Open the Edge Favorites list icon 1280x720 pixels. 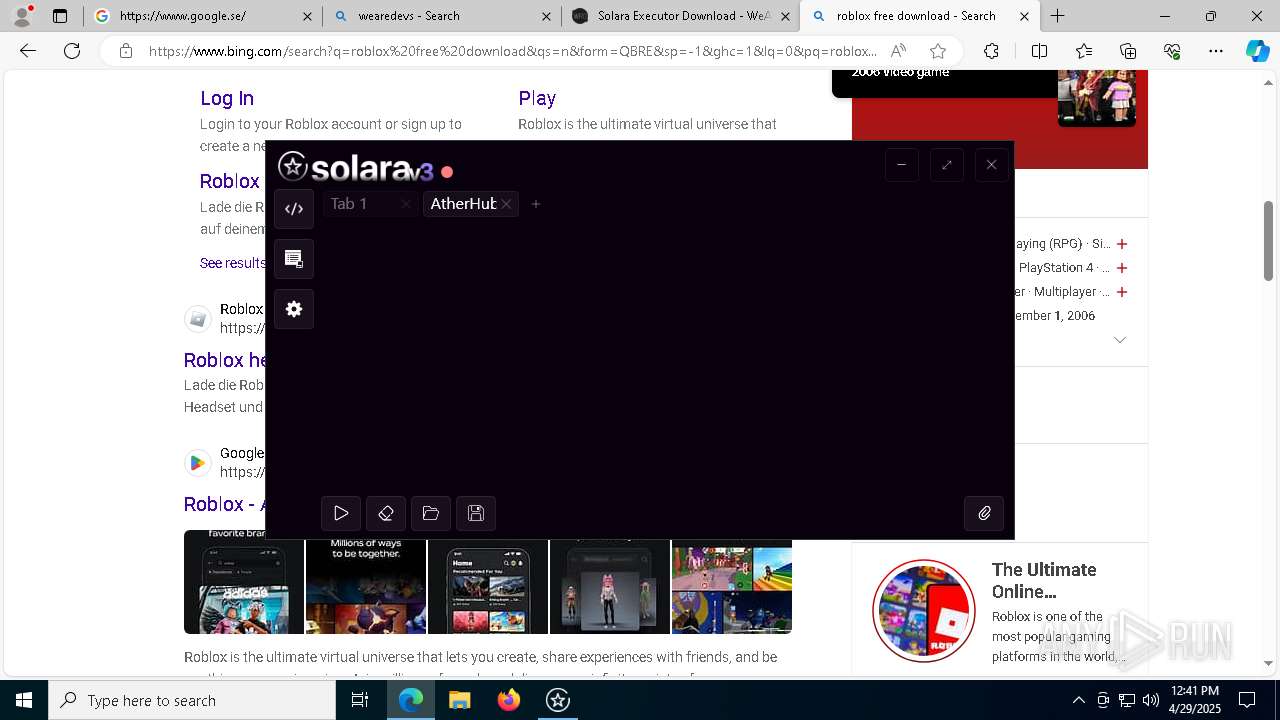1084,51
